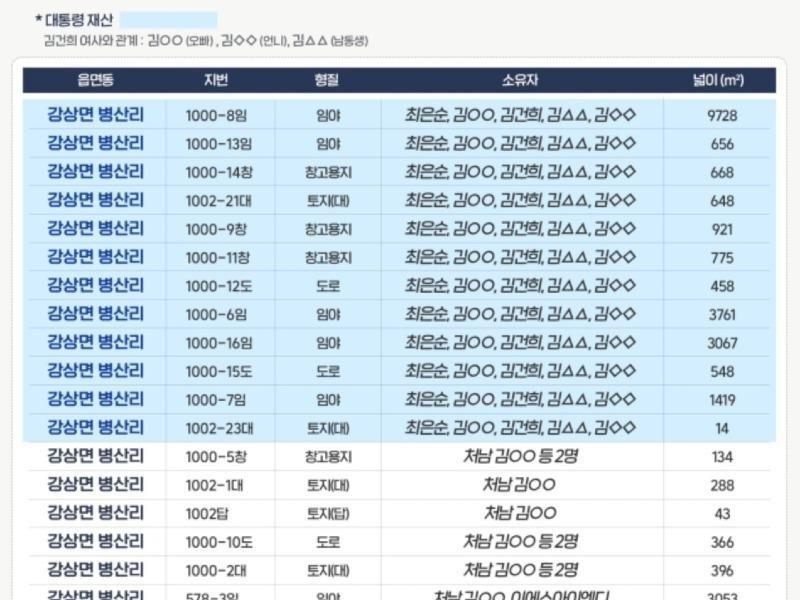The width and height of the screenshot is (800, 600).
Task: Click the 읍면동 column header
Action: [95, 80]
